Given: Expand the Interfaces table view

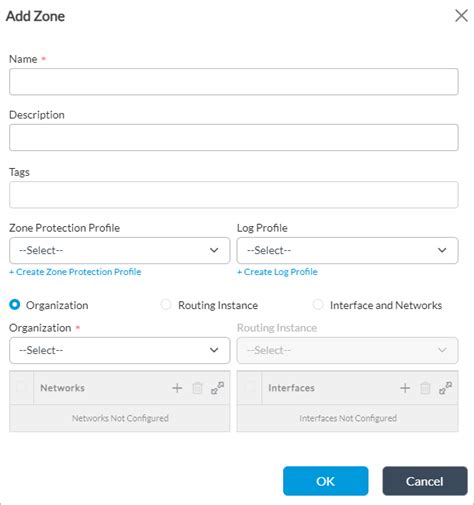Looking at the screenshot, I should (445, 388).
